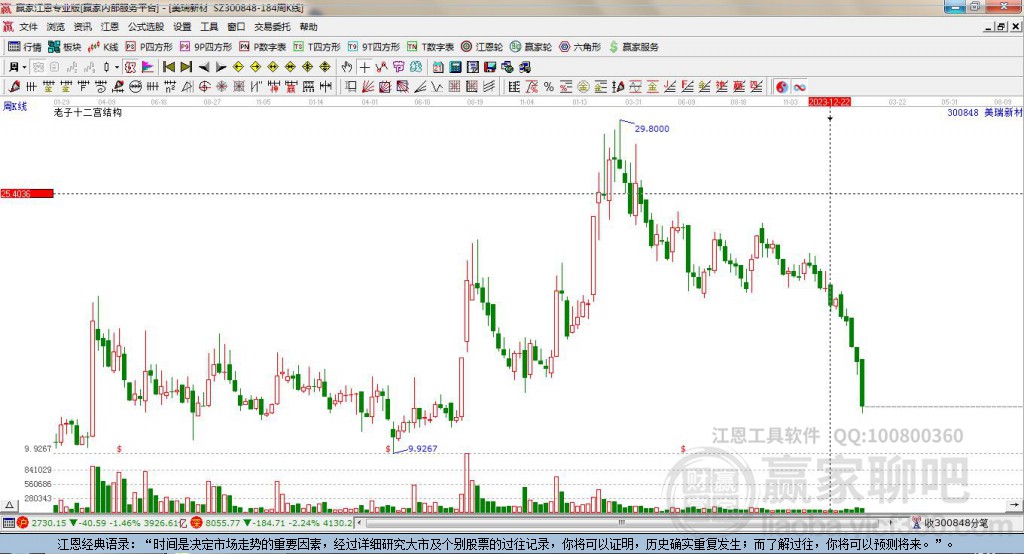
Task: Expand the period 月 dropdown arrow
Action: 24,67
